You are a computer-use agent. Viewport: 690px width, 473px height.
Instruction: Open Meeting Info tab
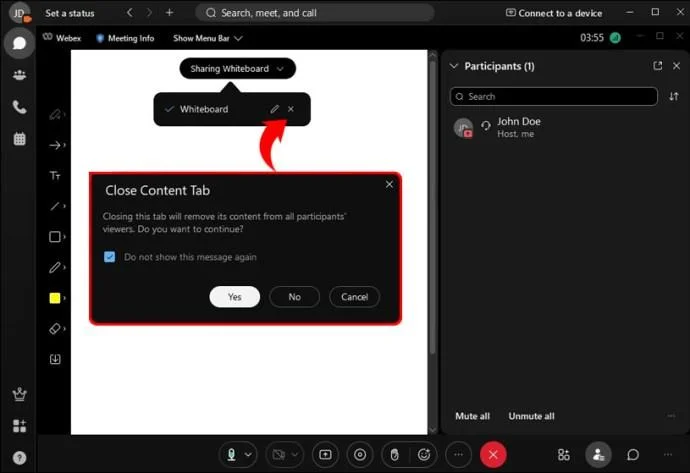tap(125, 38)
